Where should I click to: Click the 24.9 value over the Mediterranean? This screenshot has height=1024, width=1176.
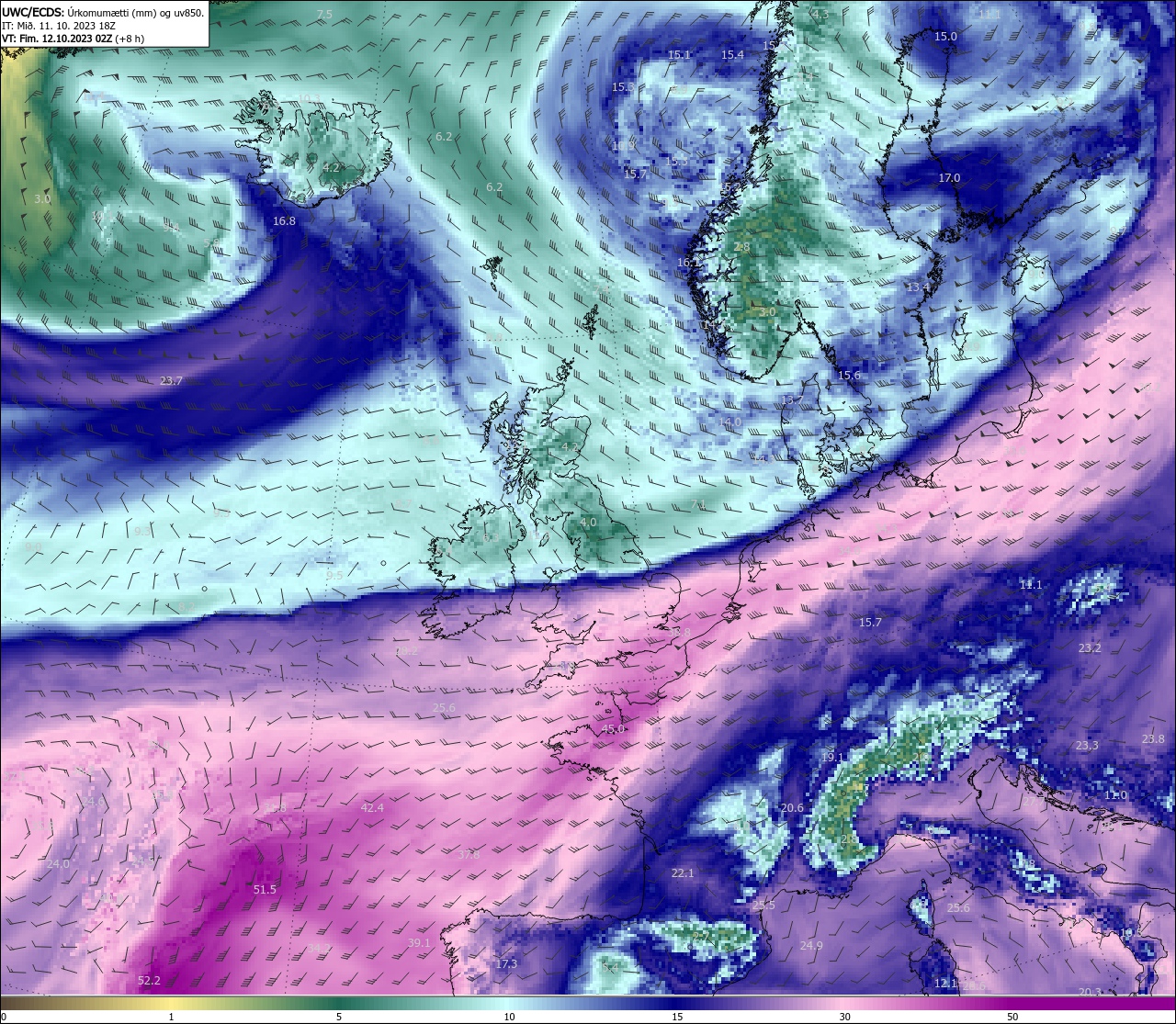pyautogui.click(x=811, y=946)
